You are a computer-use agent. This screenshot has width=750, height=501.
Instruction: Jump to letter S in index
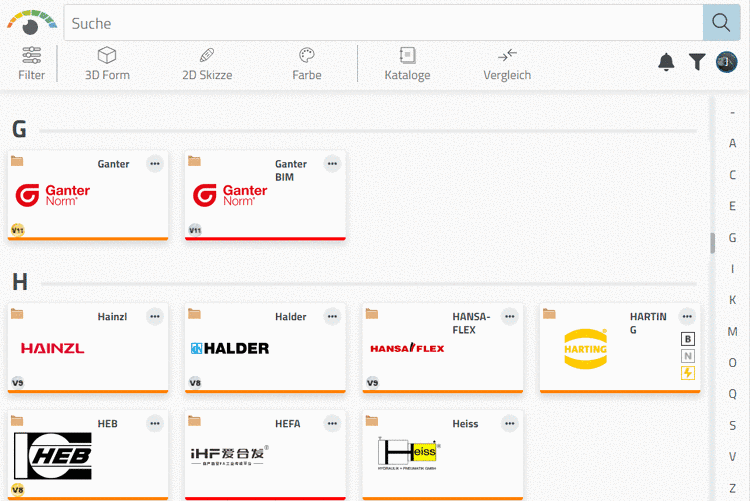(732, 425)
